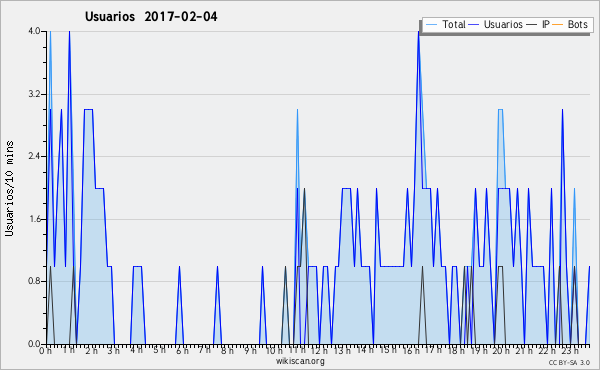The image size is (600, 370).
Task: Click the '0.0' y-axis value
Action: (x=34, y=344)
